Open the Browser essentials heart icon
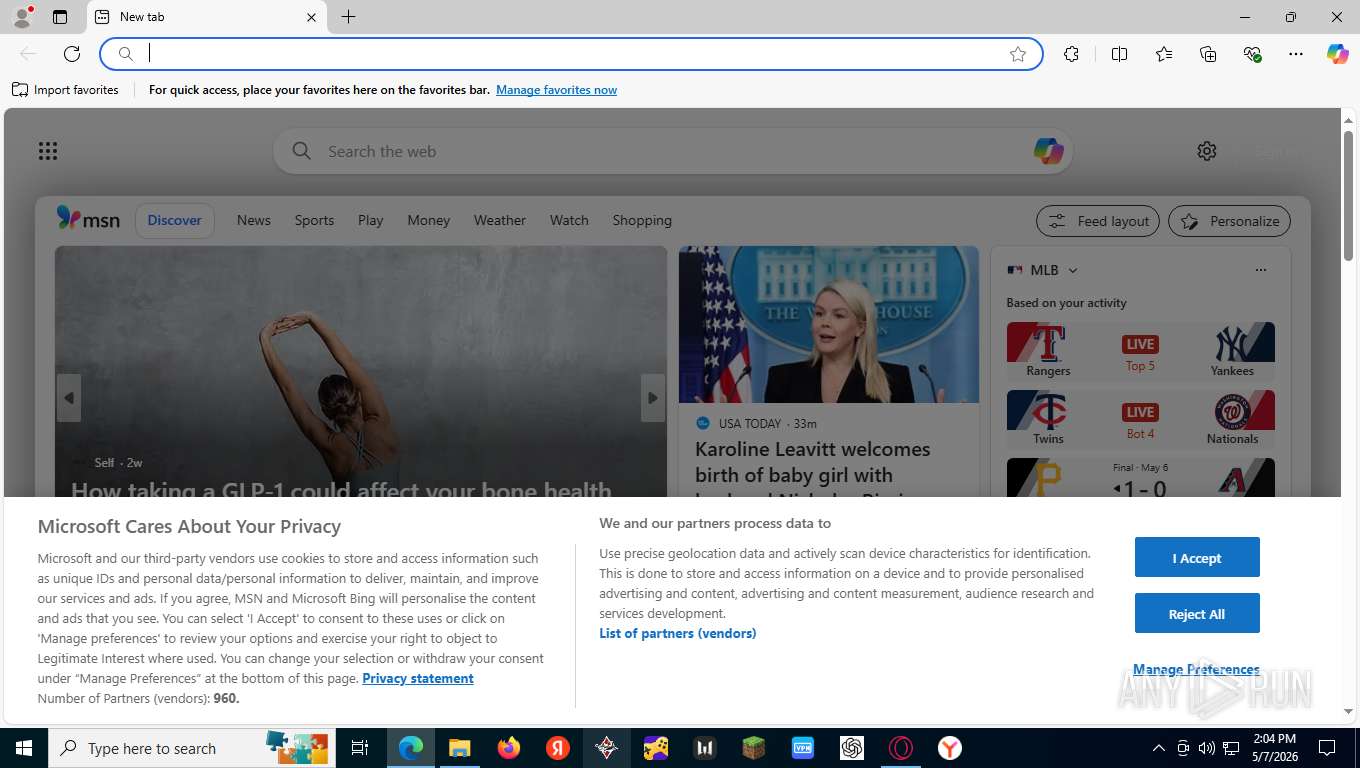This screenshot has width=1360, height=768. (x=1252, y=54)
